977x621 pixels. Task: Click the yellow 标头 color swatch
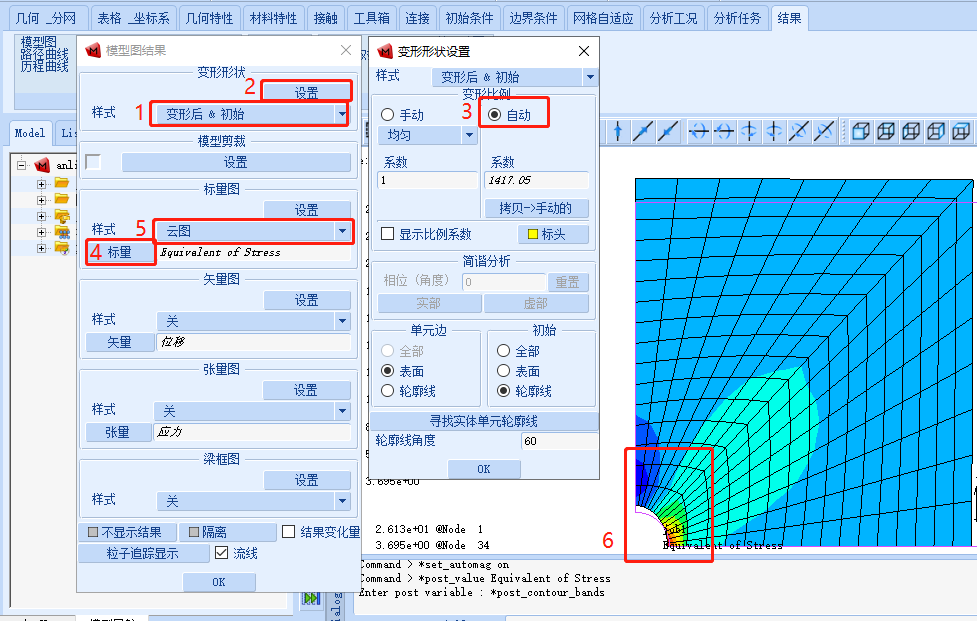coord(533,234)
